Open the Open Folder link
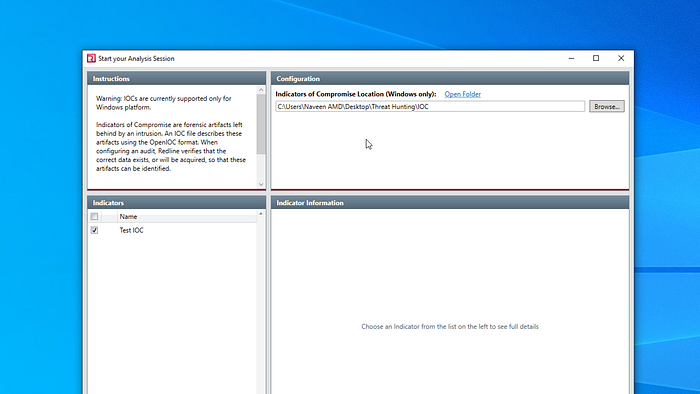 tap(462, 94)
